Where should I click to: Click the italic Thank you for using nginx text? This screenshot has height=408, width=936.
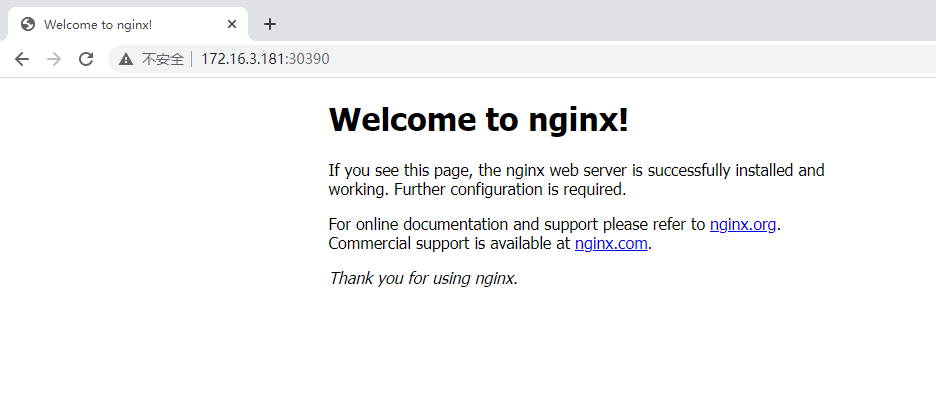tap(423, 278)
